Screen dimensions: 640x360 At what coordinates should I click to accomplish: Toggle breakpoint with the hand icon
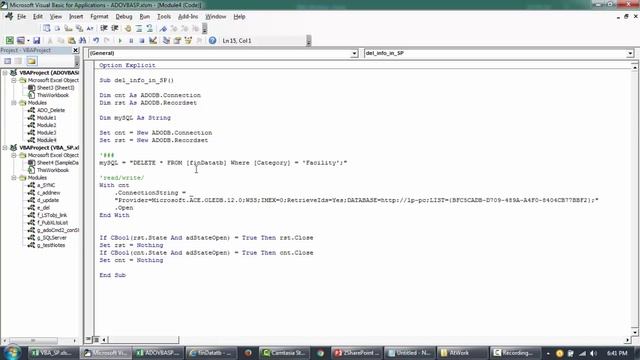pos(128,28)
